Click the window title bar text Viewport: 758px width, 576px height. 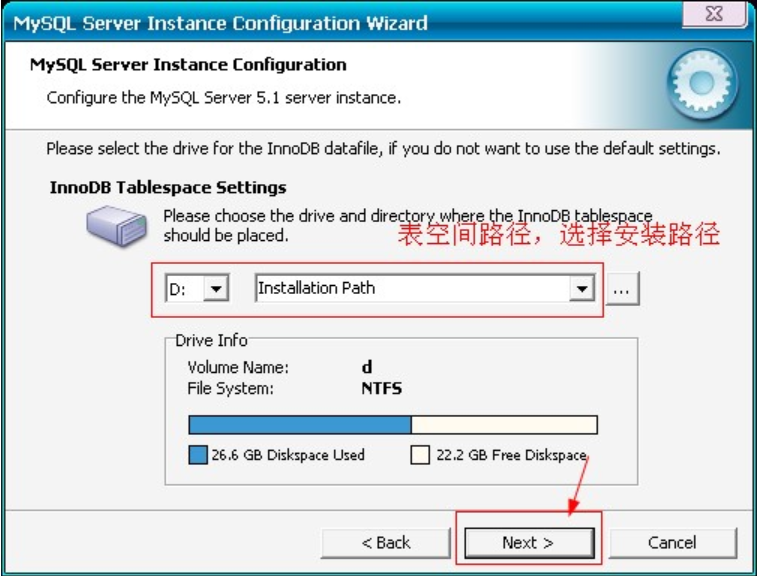[220, 23]
